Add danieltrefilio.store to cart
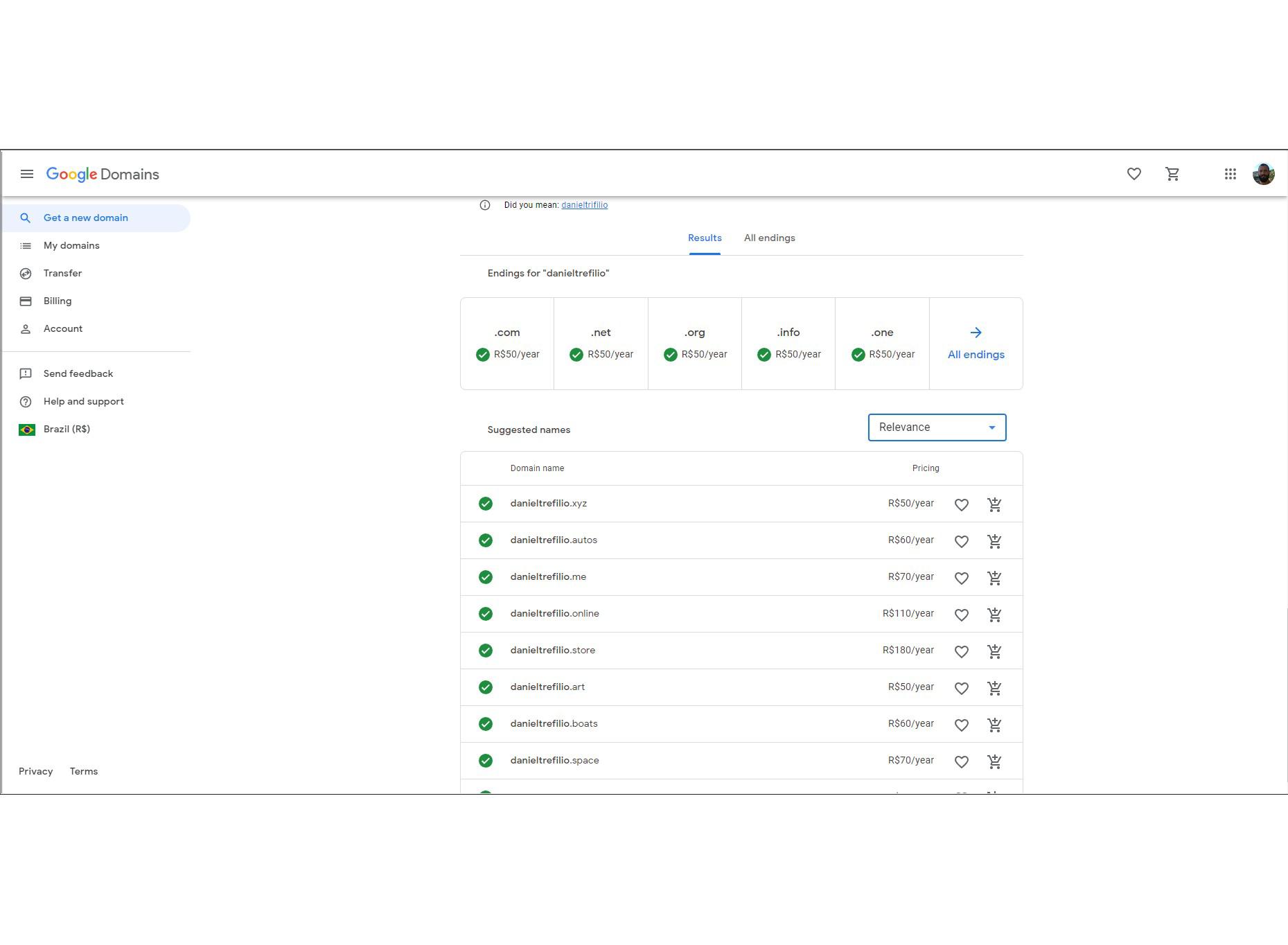The image size is (1288, 945). click(994, 651)
